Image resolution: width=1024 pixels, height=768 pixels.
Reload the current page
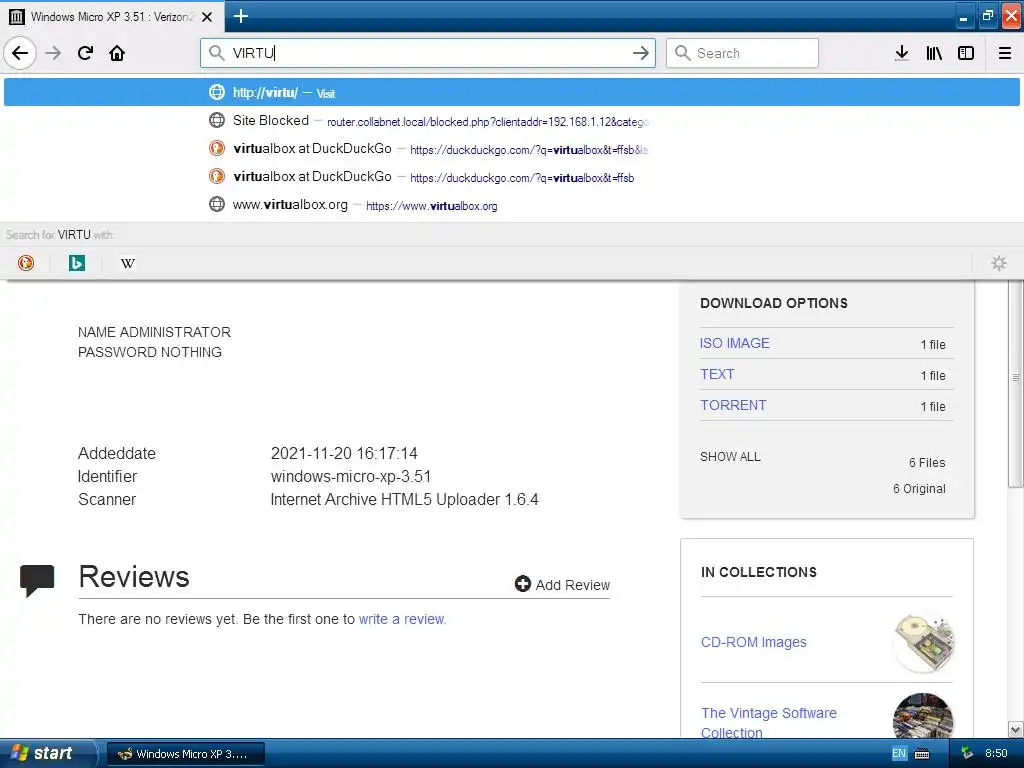coord(85,53)
